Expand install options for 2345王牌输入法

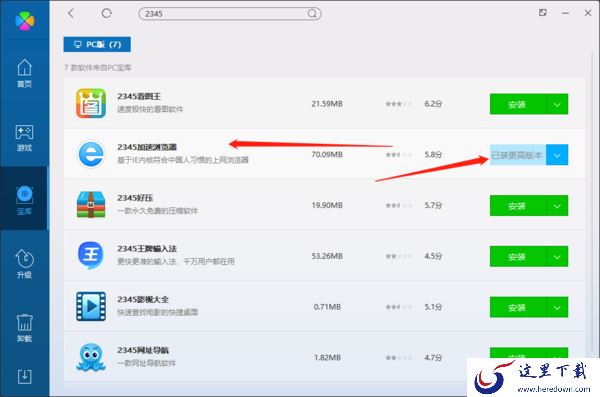(x=557, y=256)
